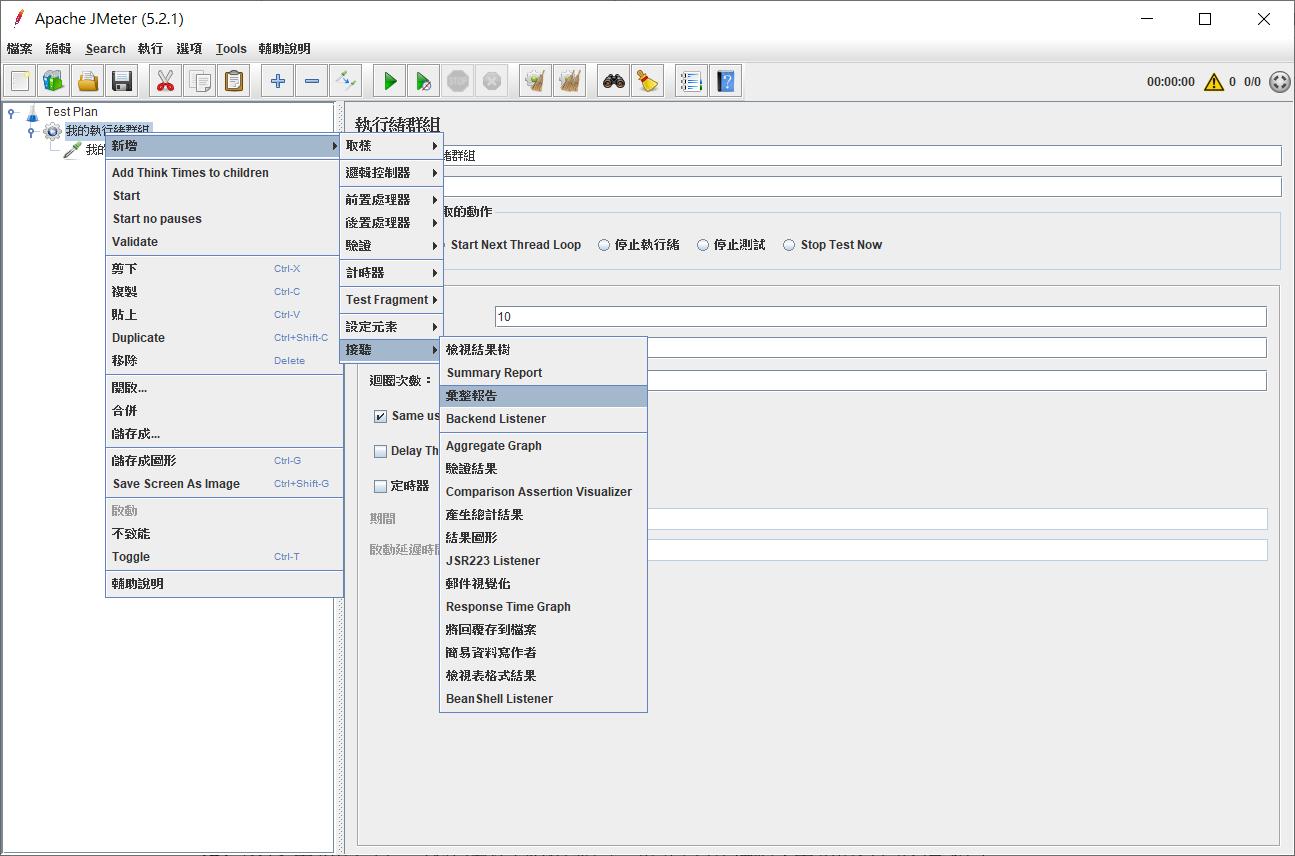Save the plan with the floppy disk icon
This screenshot has height=856, width=1295.
[122, 81]
